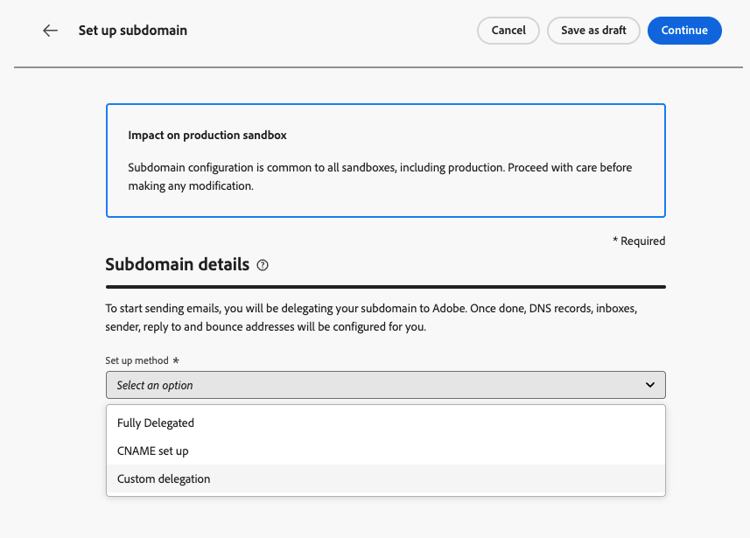
Task: Click the 'Set up method' field label
Action: point(137,360)
